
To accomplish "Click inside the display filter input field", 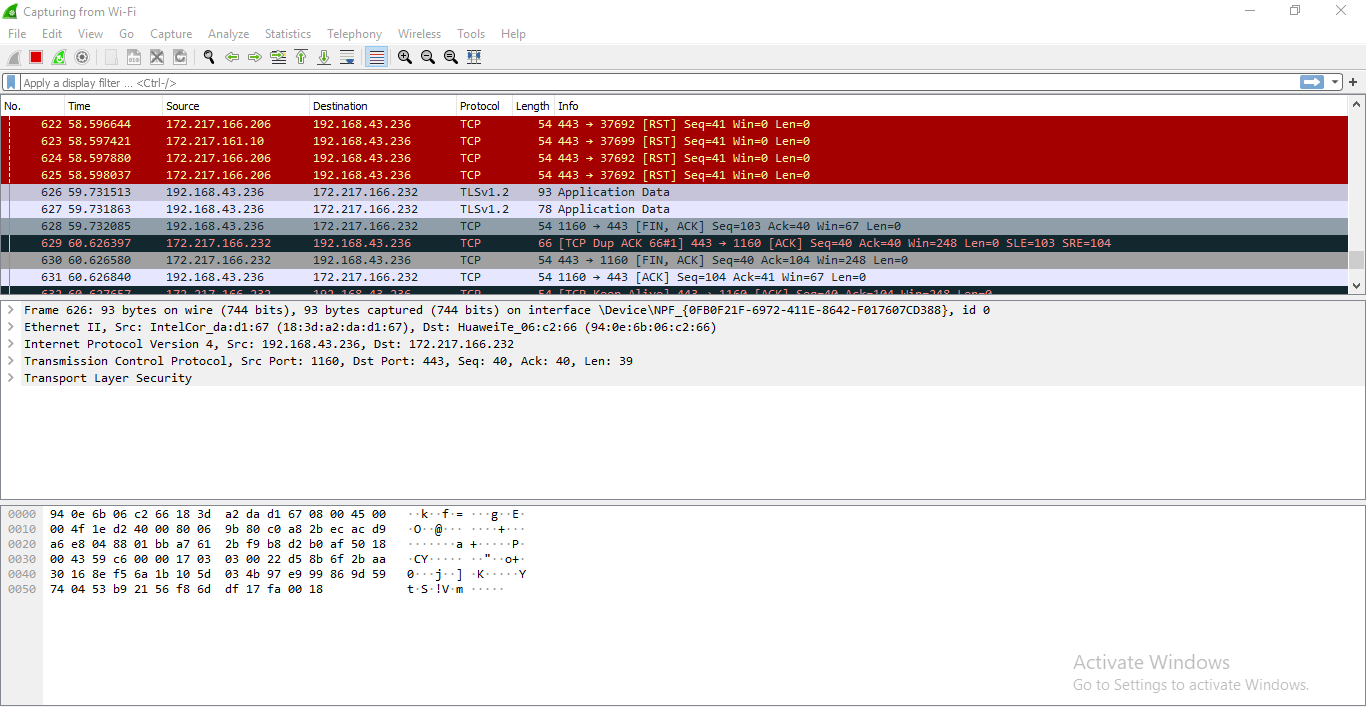I will [x=400, y=81].
